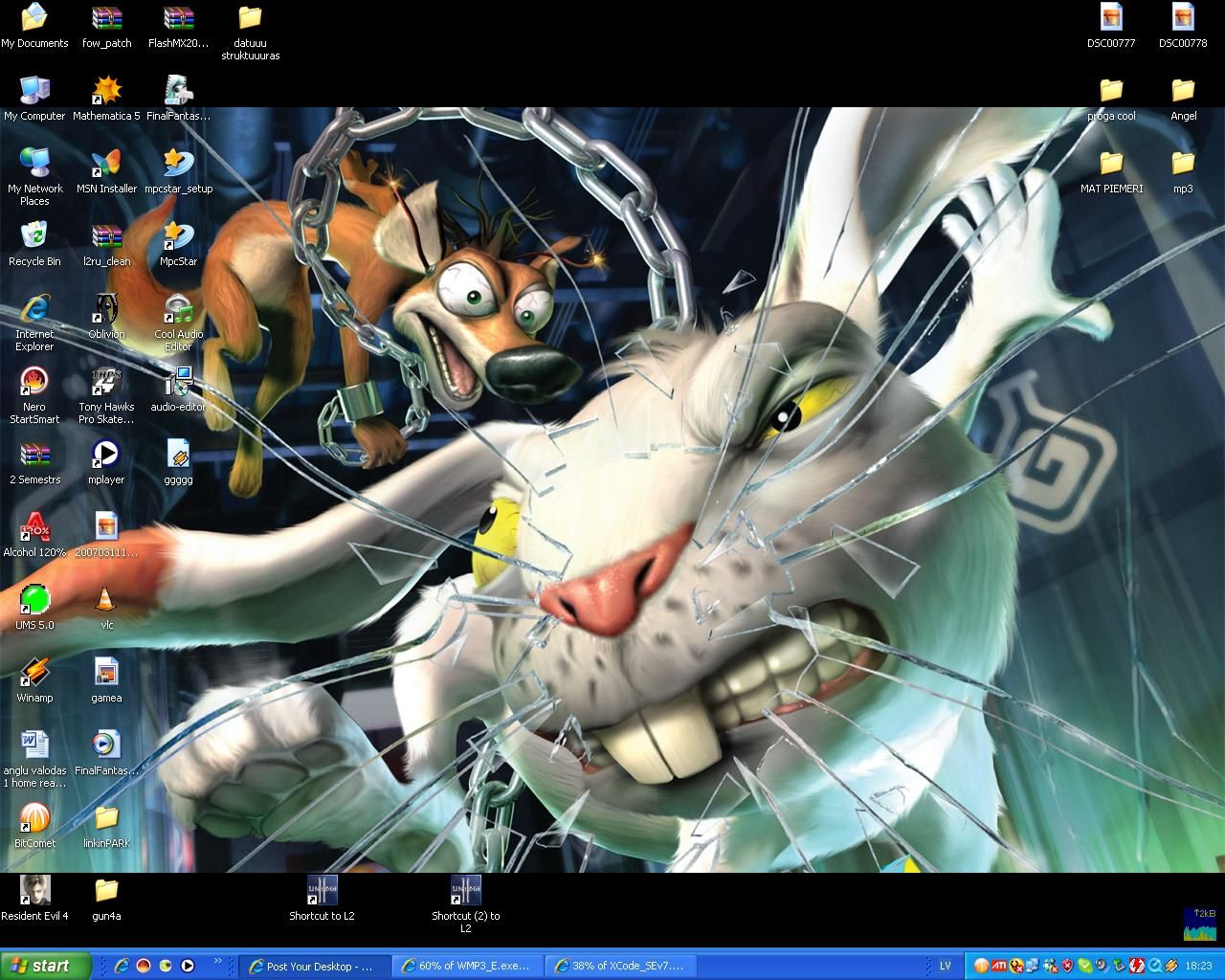Switch to Post Your Desktop taskbar window
Screen dimensions: 1225x980
click(x=314, y=966)
